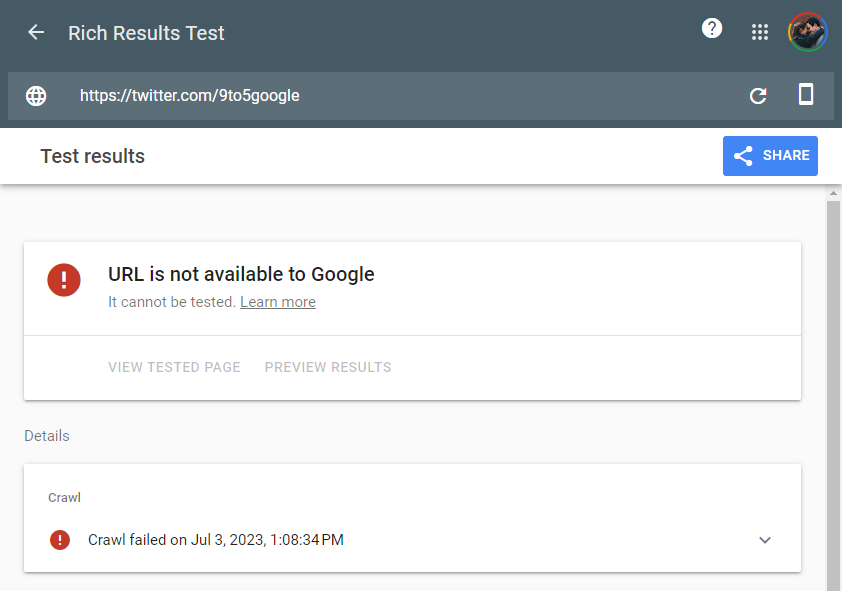Open the help question mark icon
The image size is (842, 591).
[712, 29]
